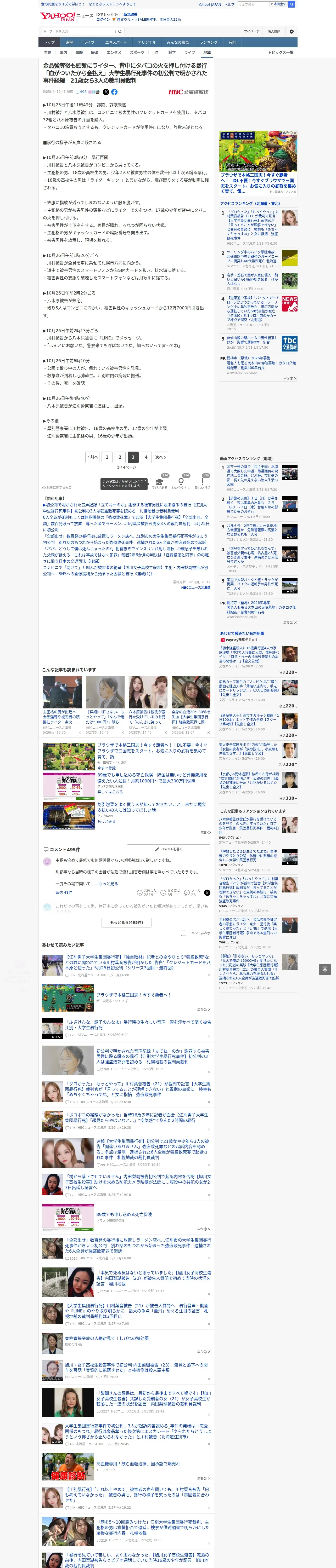Open the 全身の血液20〜30%を失血 article thumbnail
This screenshot has width=336, height=1568.
tap(191, 691)
